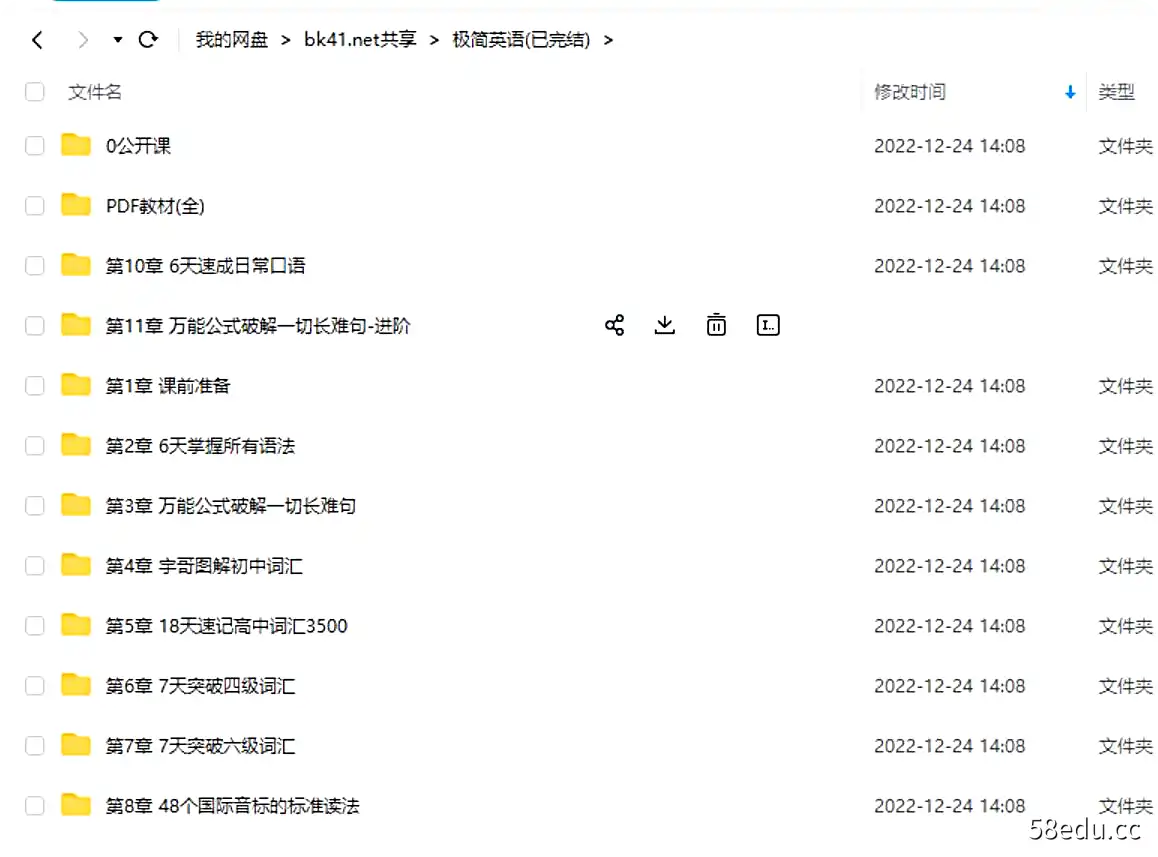Select modified time of 0公开课 row
Image resolution: width=1158 pixels, height=857 pixels.
tap(949, 146)
